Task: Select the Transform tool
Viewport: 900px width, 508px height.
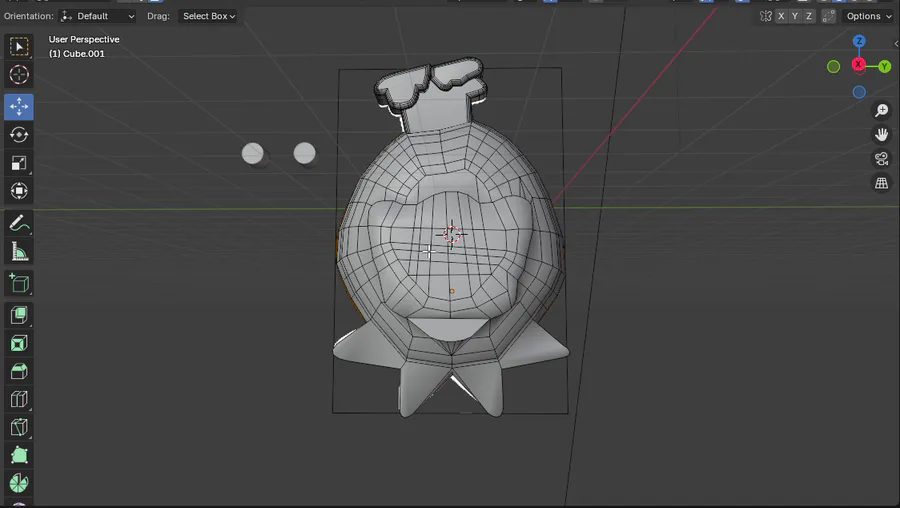Action: (19, 191)
